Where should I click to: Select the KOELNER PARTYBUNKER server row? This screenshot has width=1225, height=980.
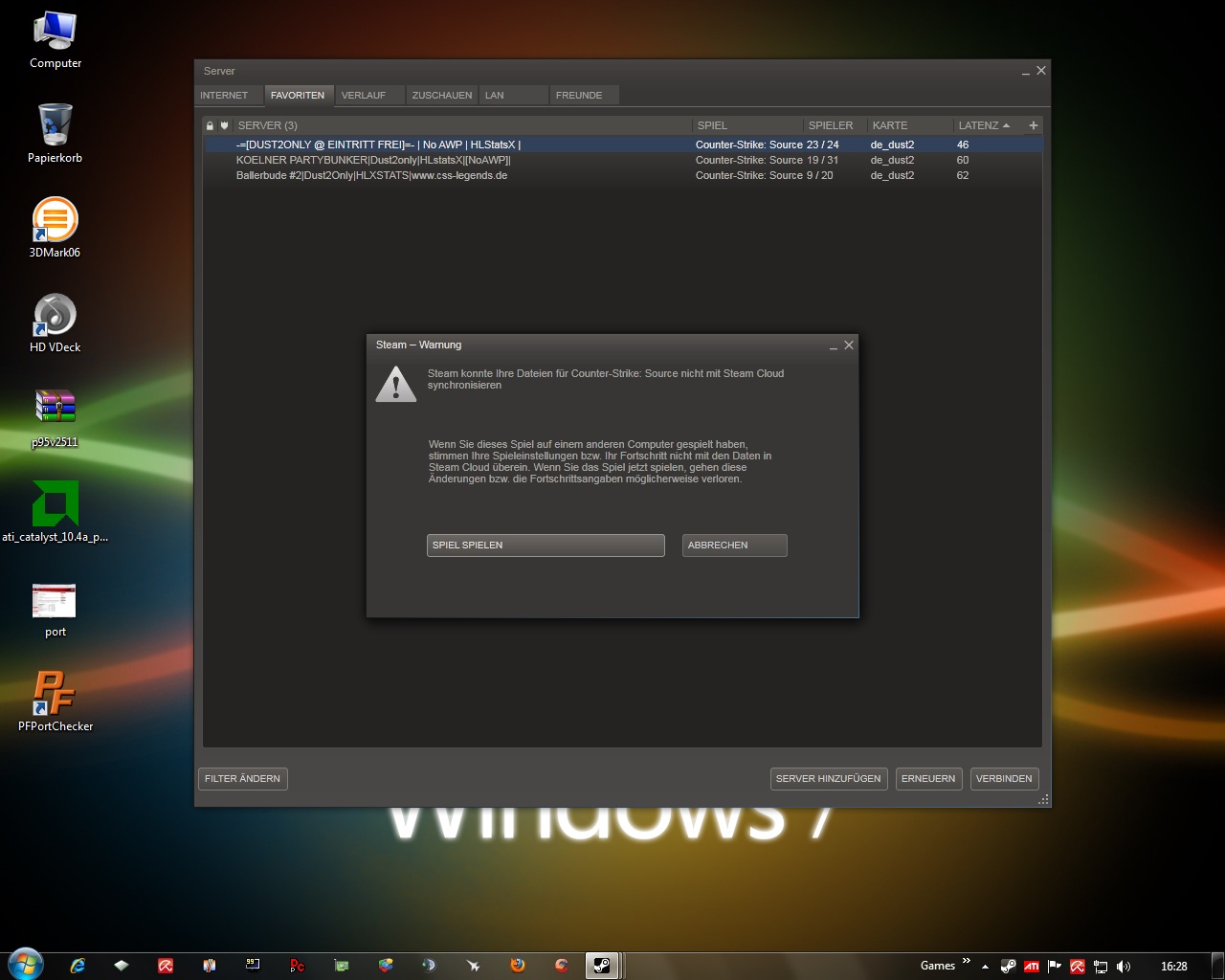click(623, 160)
